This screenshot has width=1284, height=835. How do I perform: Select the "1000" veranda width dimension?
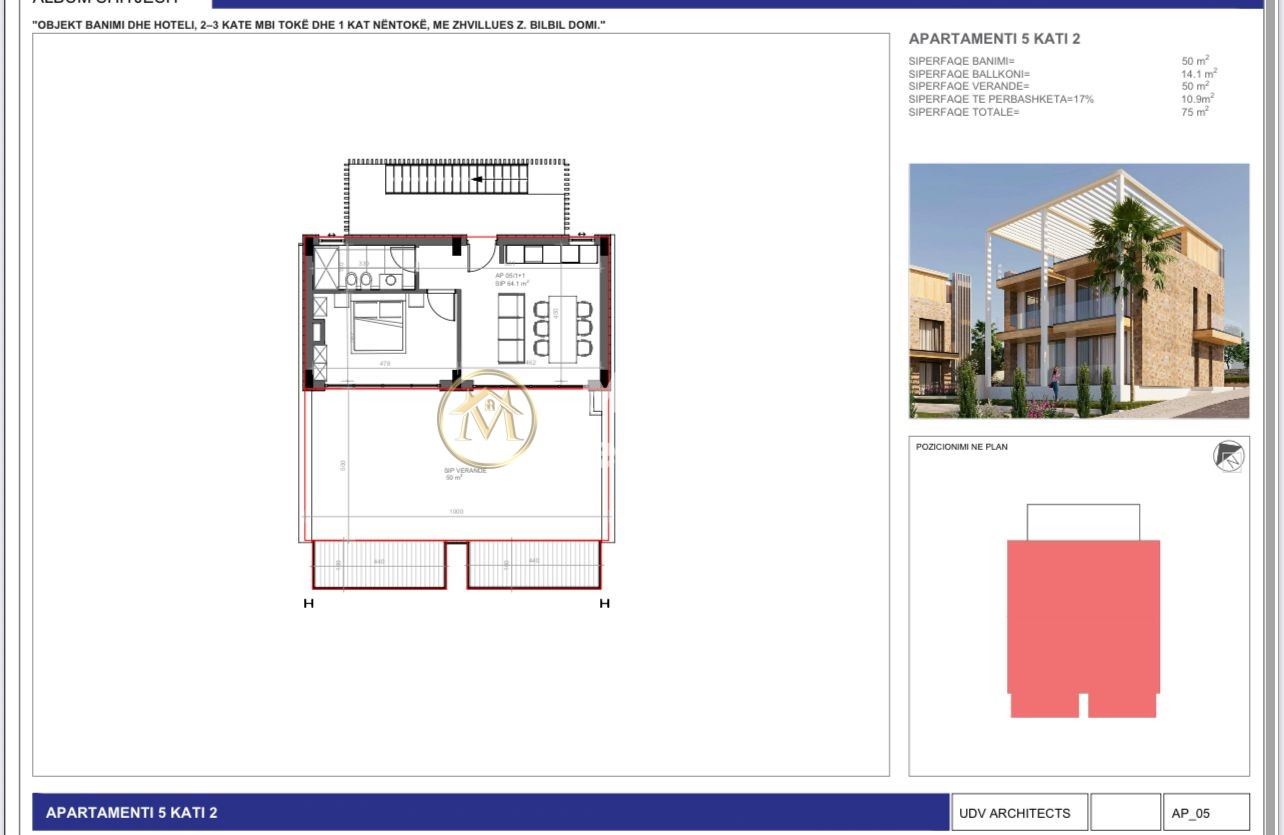456,512
